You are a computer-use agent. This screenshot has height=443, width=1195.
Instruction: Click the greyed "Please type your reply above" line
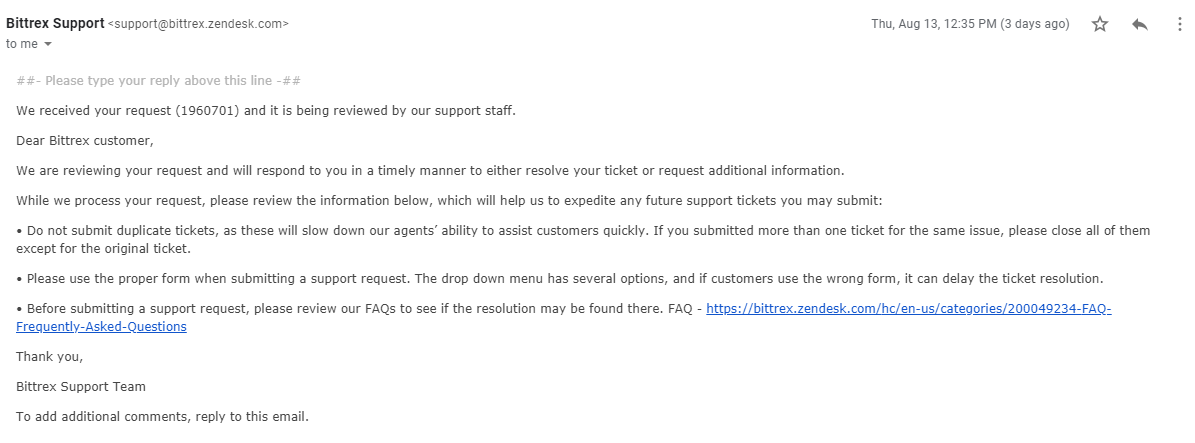point(159,81)
